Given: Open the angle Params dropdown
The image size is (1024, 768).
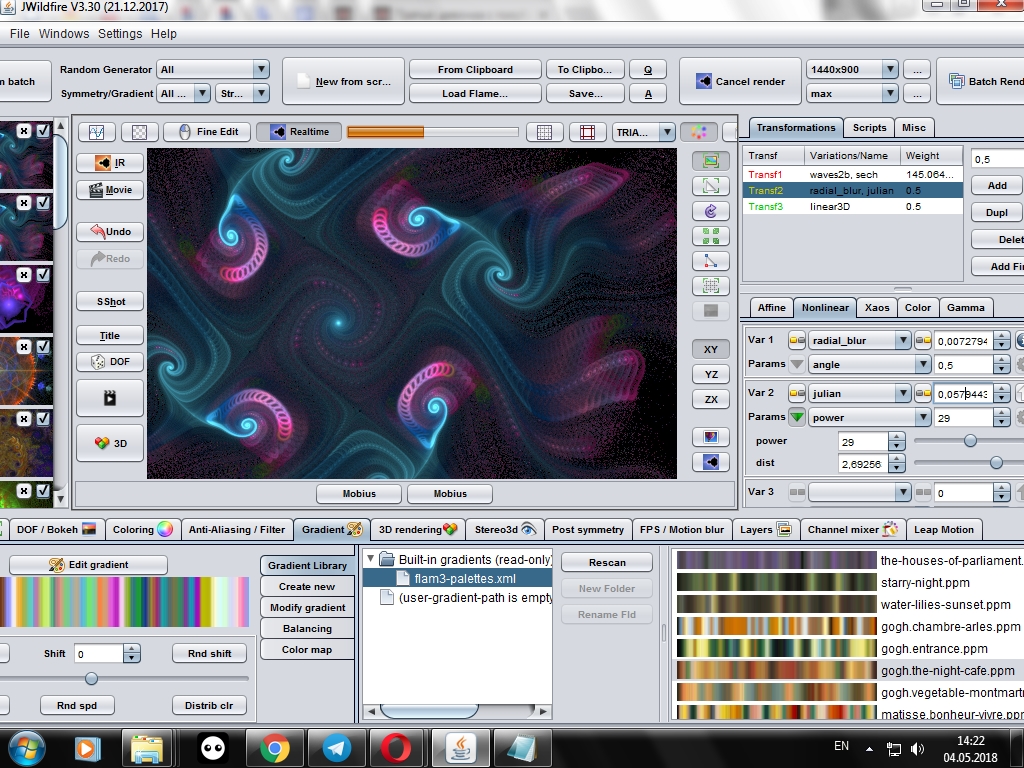Looking at the screenshot, I should pos(869,364).
